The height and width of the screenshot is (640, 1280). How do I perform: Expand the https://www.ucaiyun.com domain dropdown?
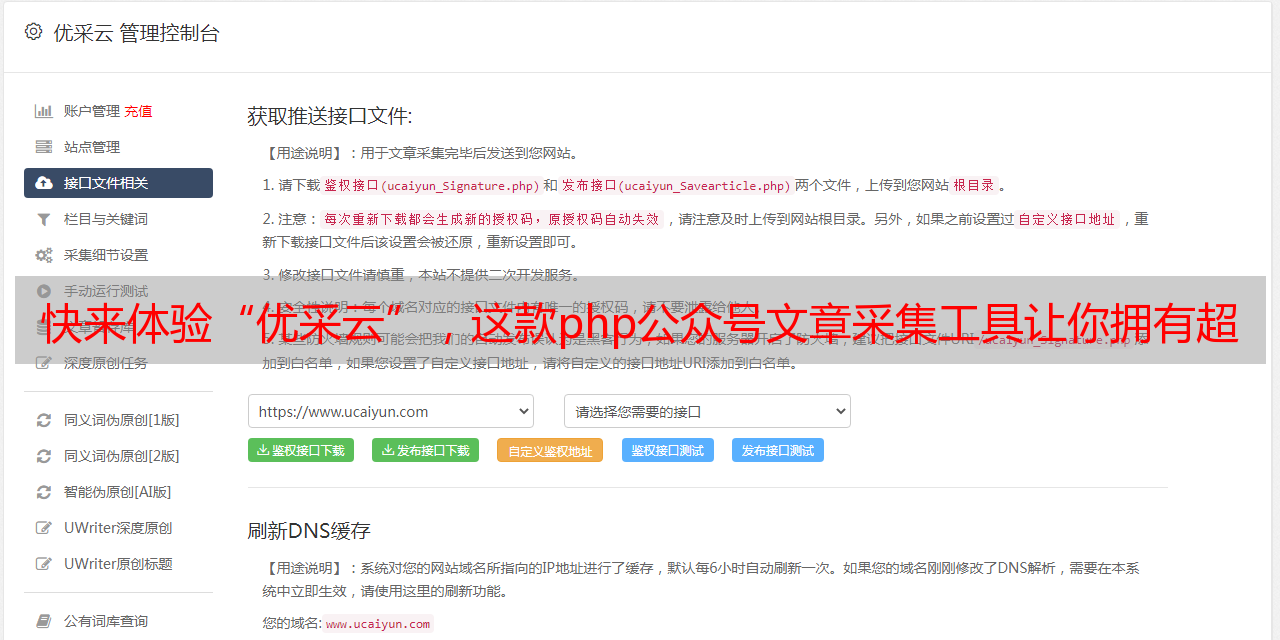pos(391,411)
